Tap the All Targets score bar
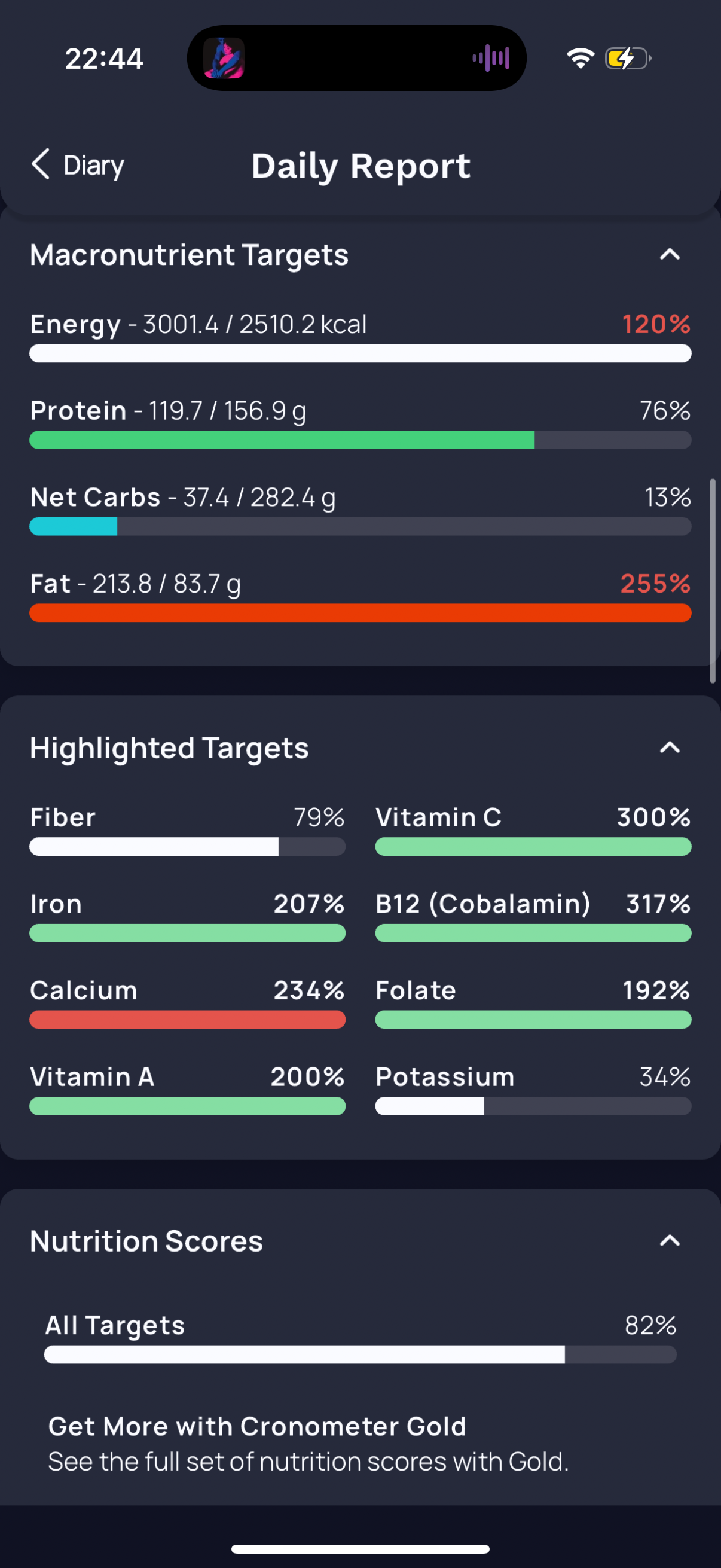721x1568 pixels. [x=360, y=1355]
